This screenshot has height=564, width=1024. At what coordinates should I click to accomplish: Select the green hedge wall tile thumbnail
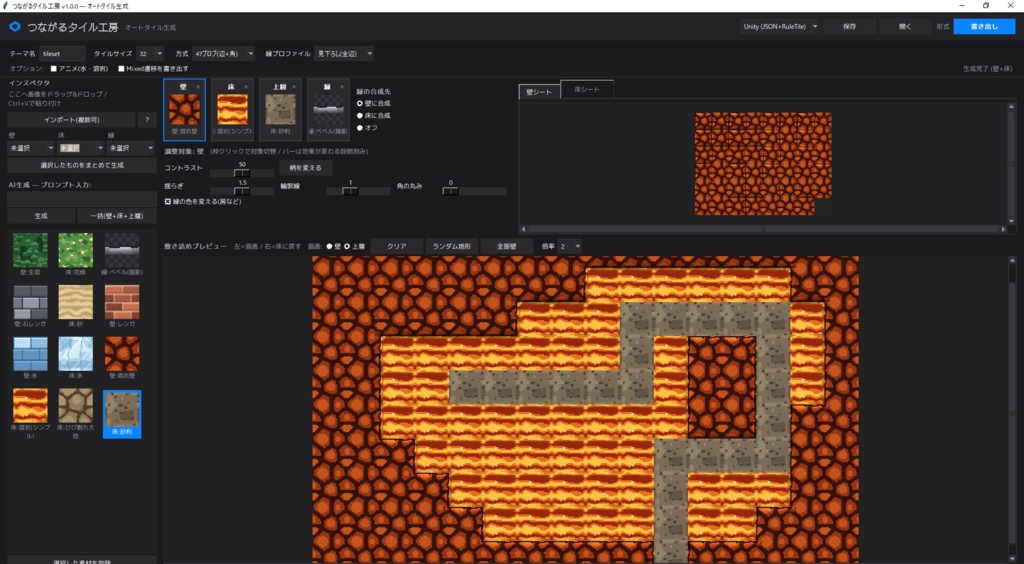coord(30,251)
